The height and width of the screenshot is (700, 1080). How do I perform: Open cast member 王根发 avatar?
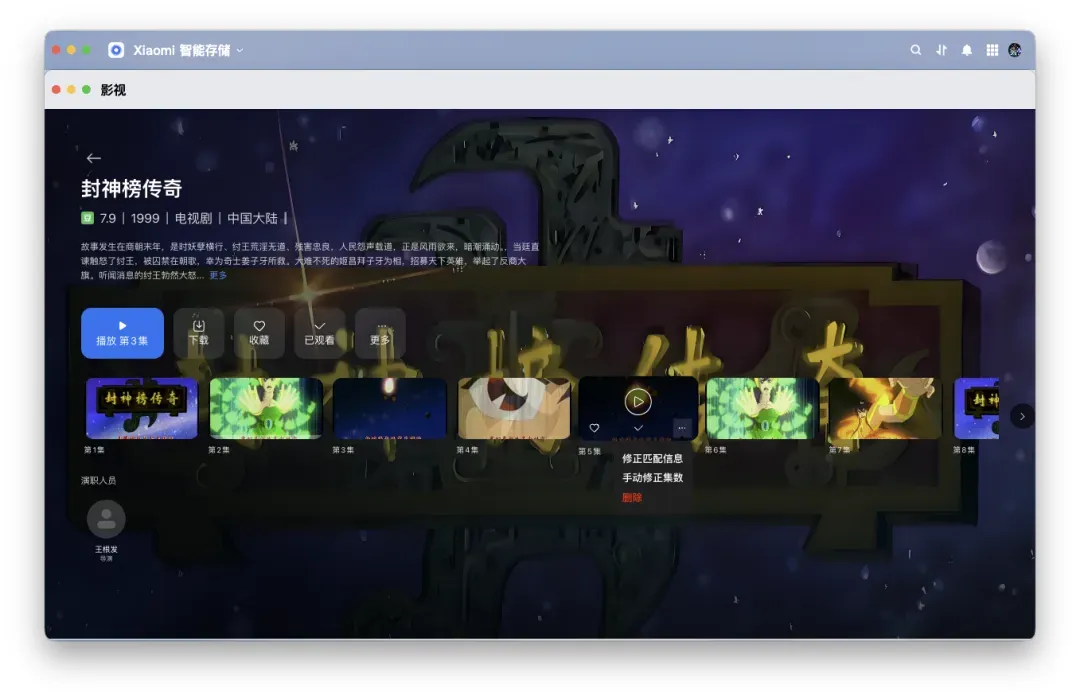(106, 519)
